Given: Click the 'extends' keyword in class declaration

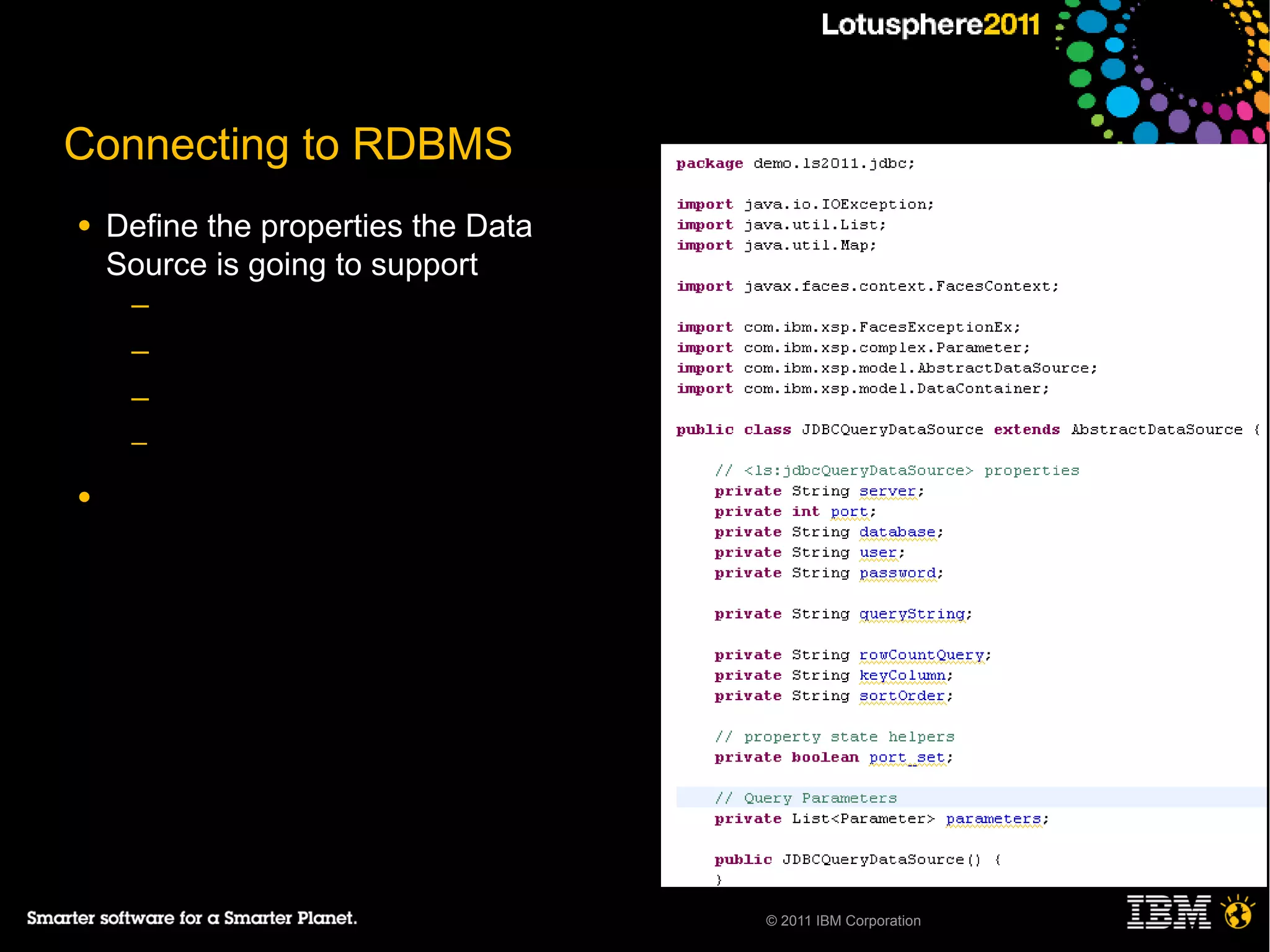Looking at the screenshot, I should (x=1027, y=430).
